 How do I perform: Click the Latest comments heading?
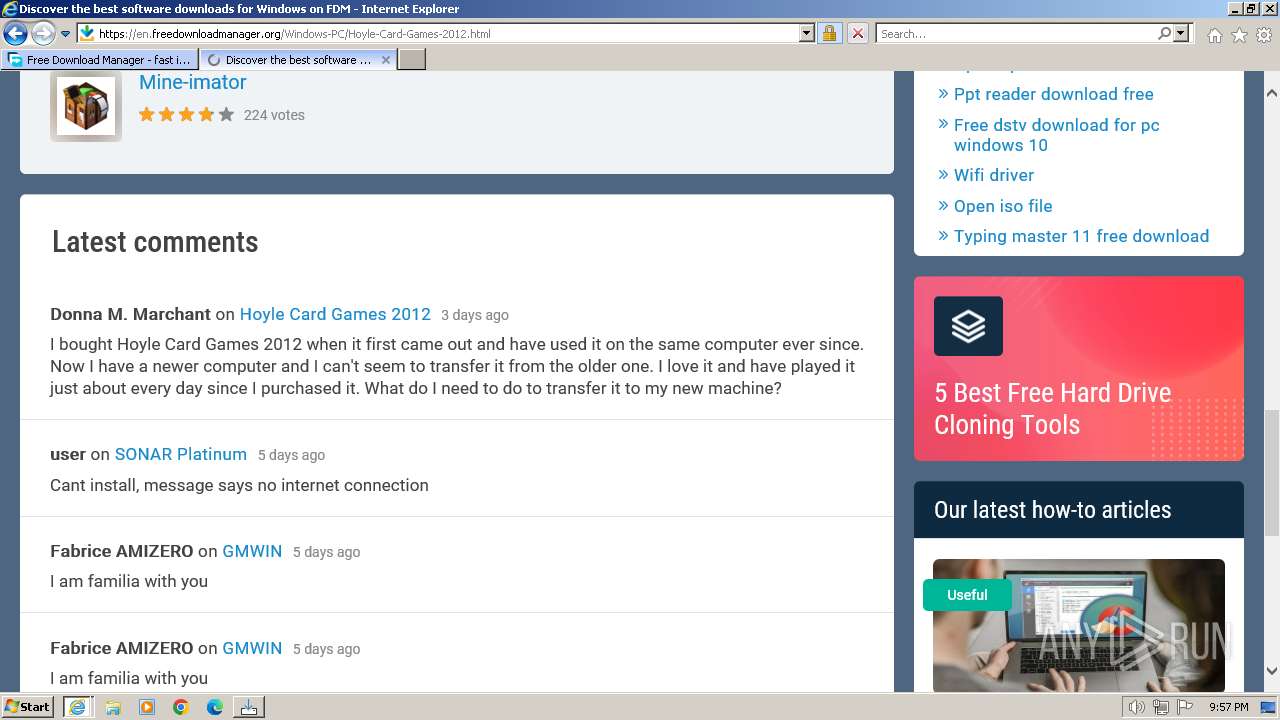[155, 242]
